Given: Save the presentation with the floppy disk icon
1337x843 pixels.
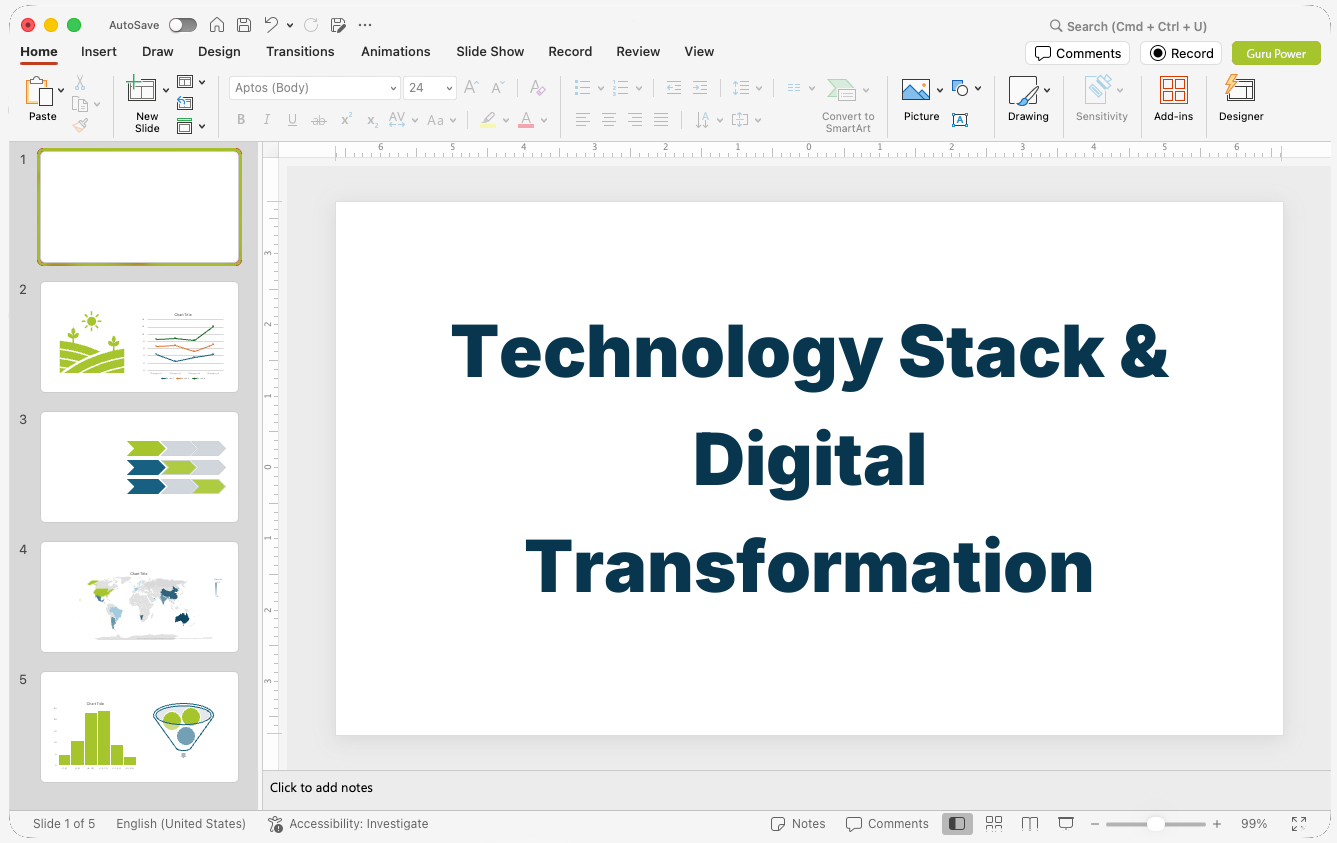Looking at the screenshot, I should (244, 25).
